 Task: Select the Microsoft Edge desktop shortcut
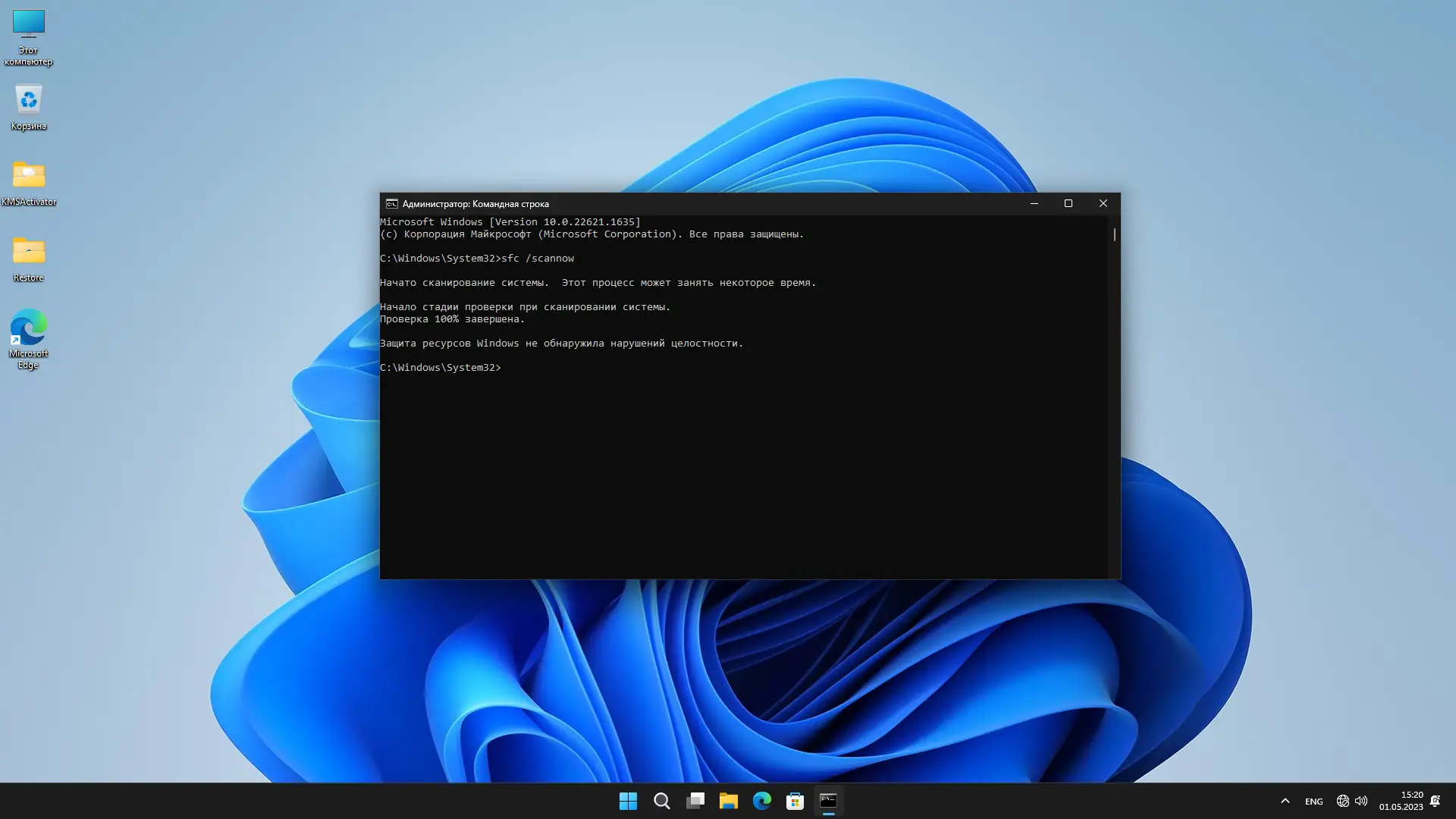[x=28, y=337]
